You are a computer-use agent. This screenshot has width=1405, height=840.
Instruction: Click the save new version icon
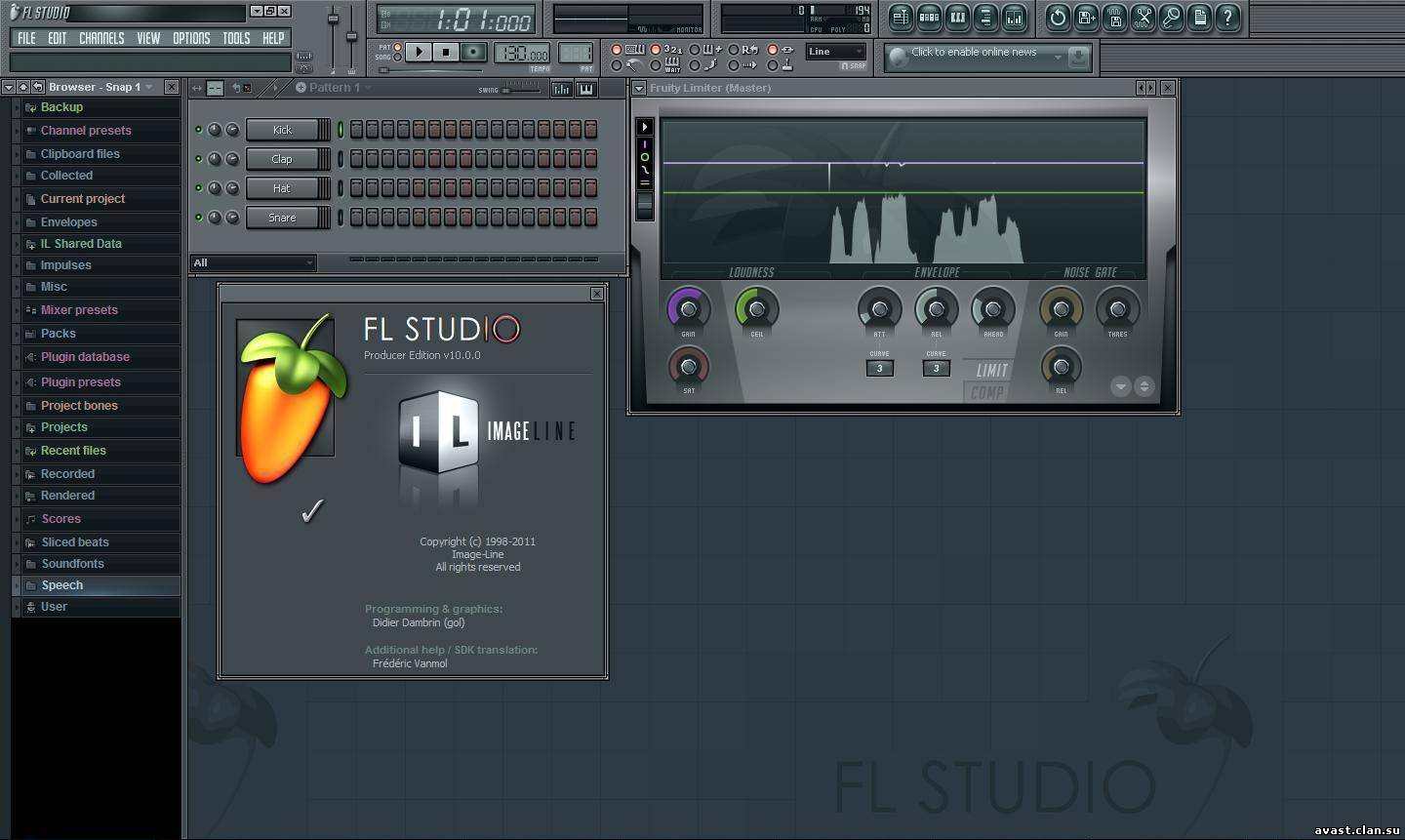(x=1086, y=17)
